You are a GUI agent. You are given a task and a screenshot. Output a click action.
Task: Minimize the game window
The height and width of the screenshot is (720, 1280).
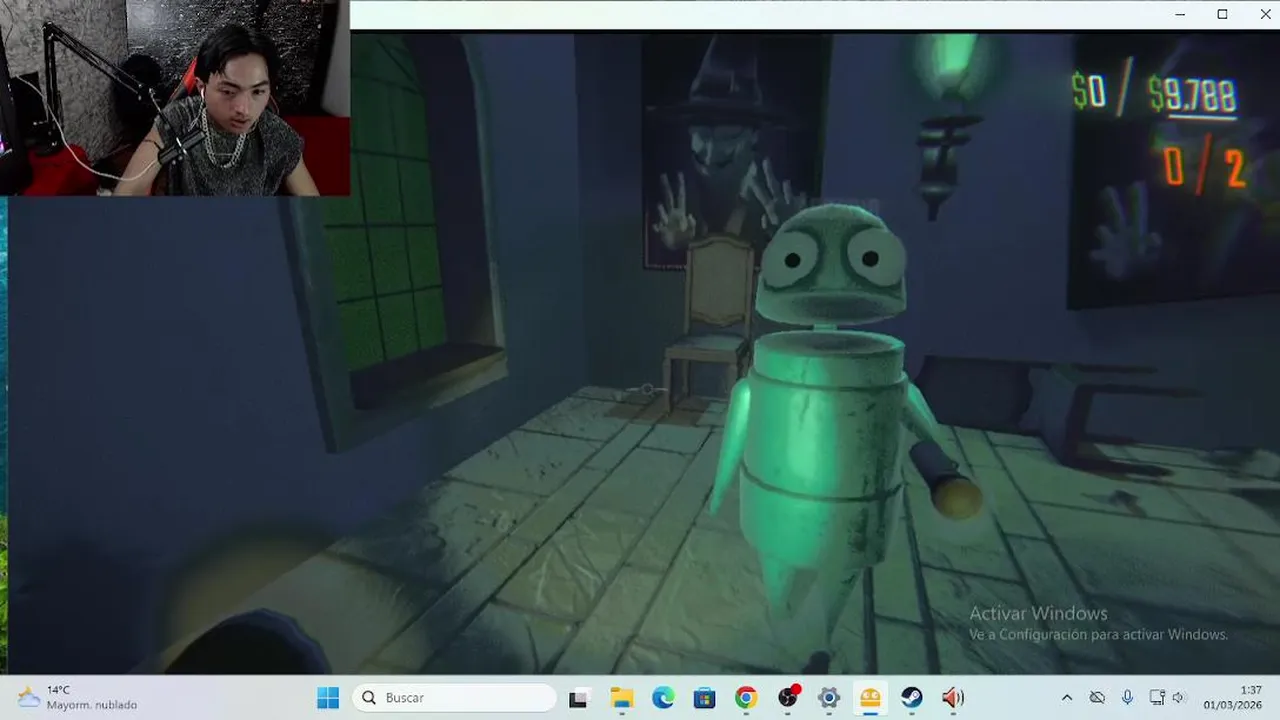(1181, 14)
